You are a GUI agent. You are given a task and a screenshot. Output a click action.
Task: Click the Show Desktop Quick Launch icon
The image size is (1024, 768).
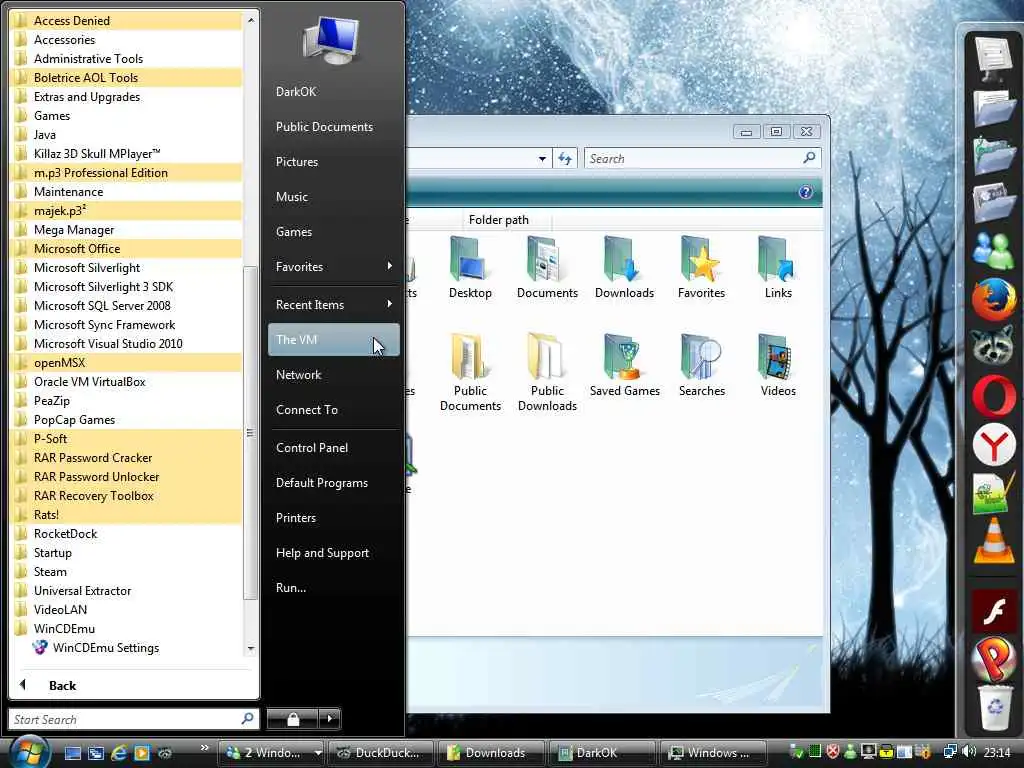pyautogui.click(x=72, y=753)
